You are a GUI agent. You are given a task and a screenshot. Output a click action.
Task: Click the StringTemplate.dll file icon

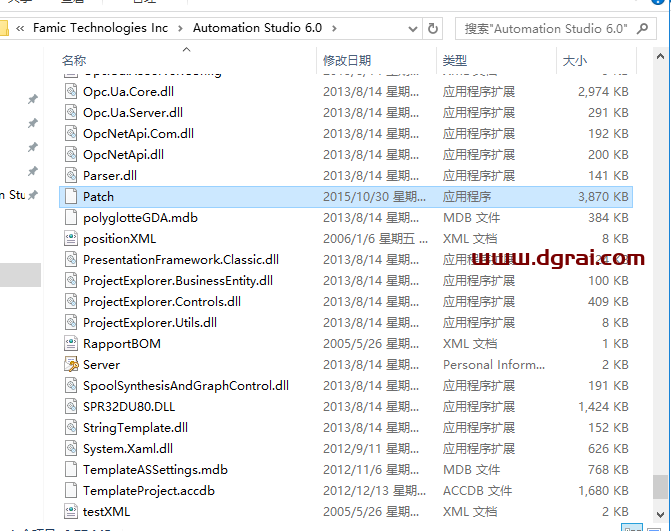point(71,427)
